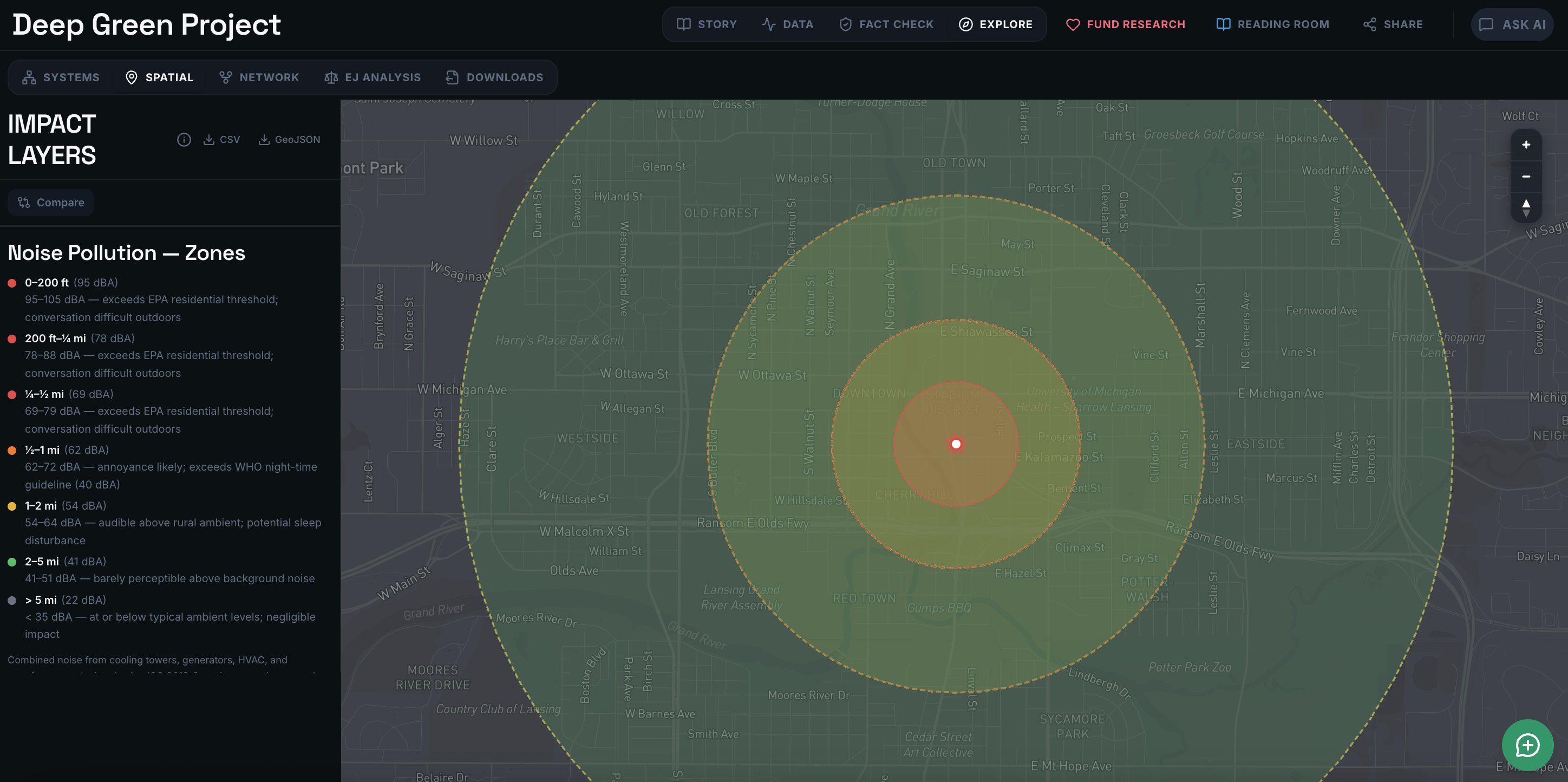Switch to the Spatial tab
1568x782 pixels.
159,77
